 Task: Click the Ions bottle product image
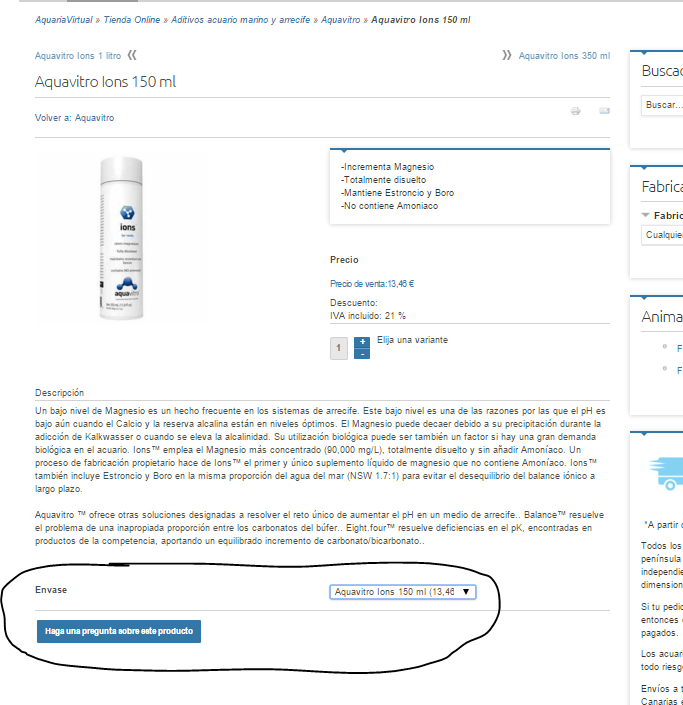coord(121,238)
